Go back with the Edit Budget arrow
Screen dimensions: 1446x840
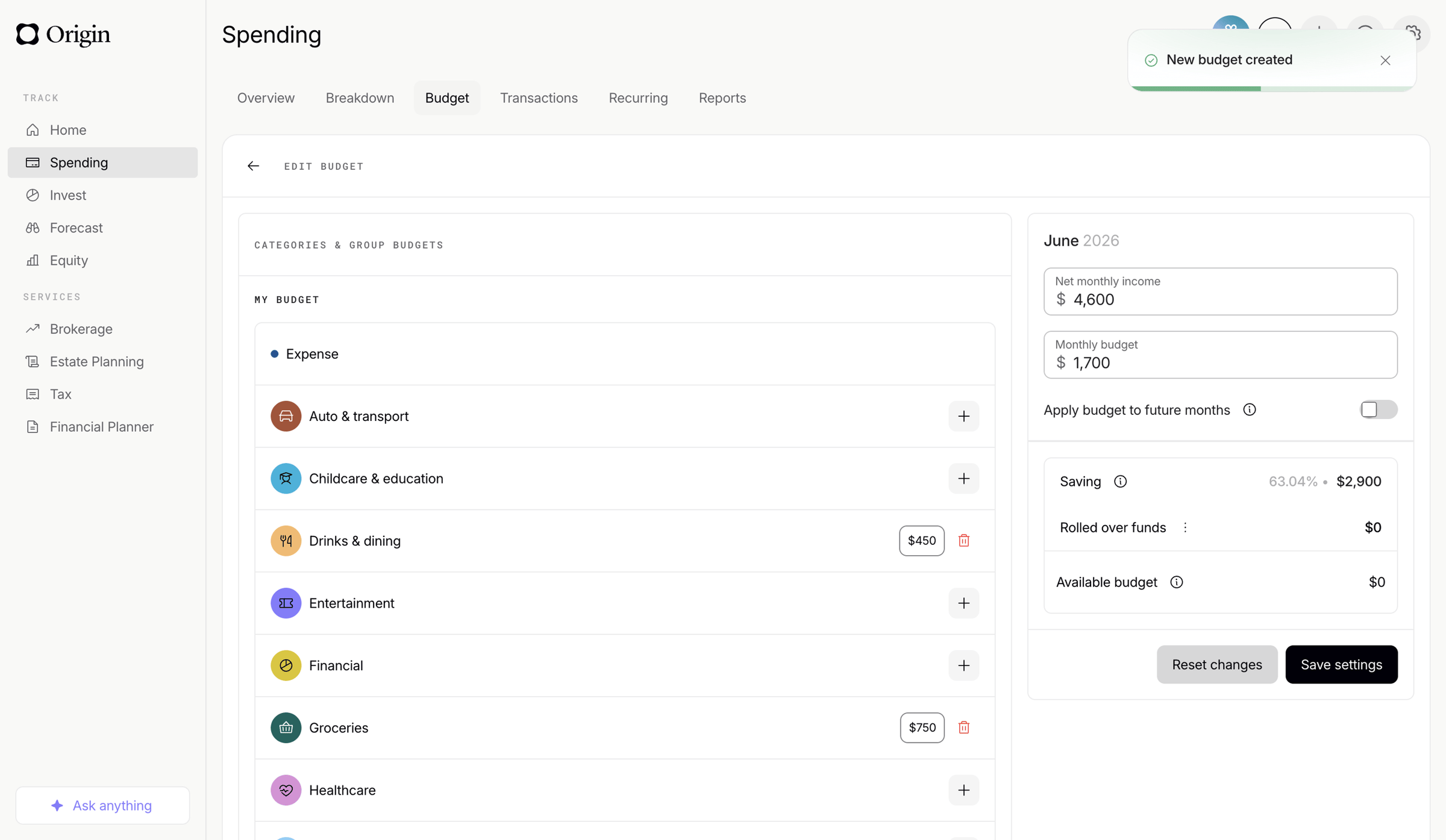pos(253,166)
